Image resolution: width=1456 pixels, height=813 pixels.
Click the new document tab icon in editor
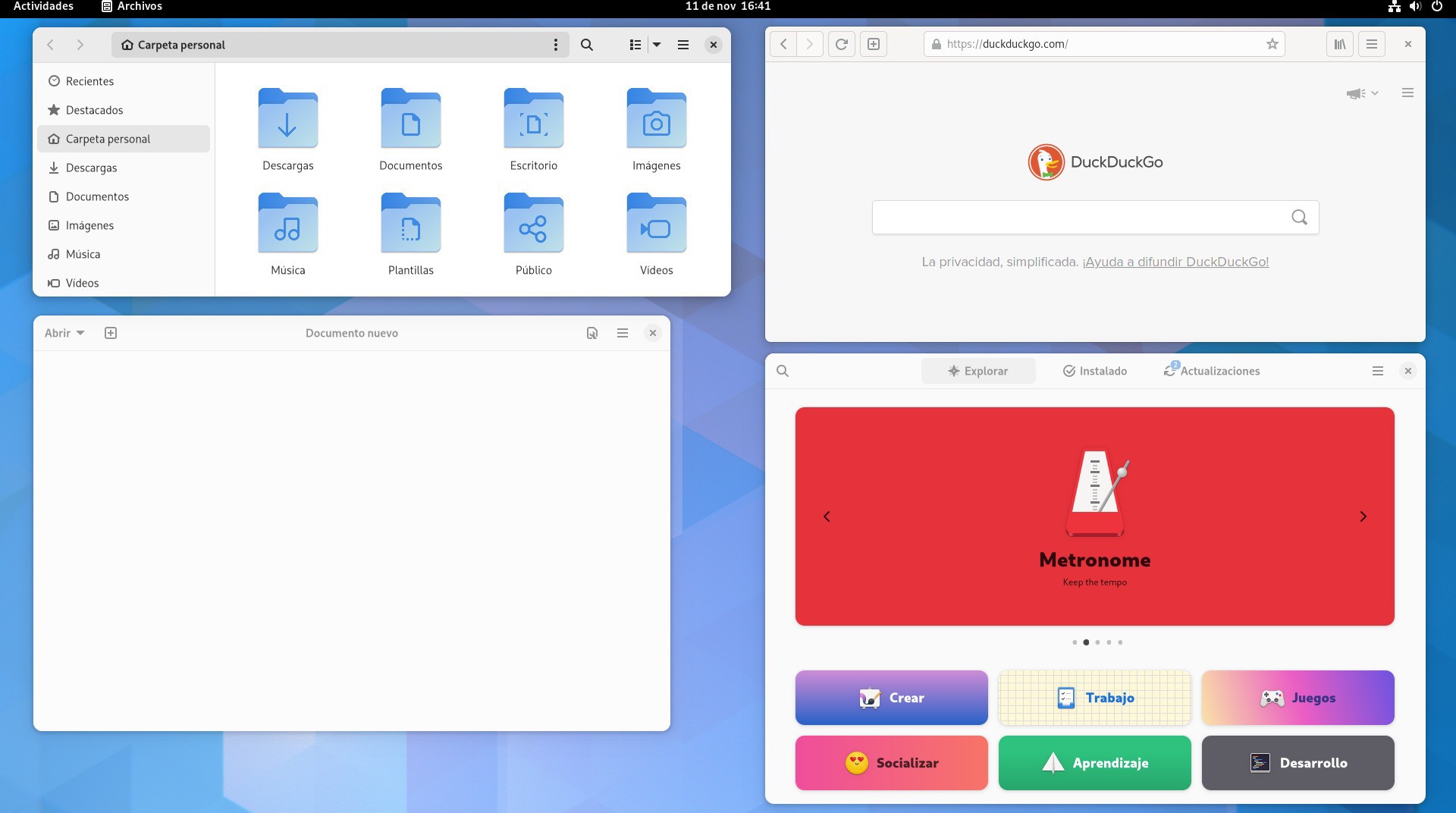(111, 333)
